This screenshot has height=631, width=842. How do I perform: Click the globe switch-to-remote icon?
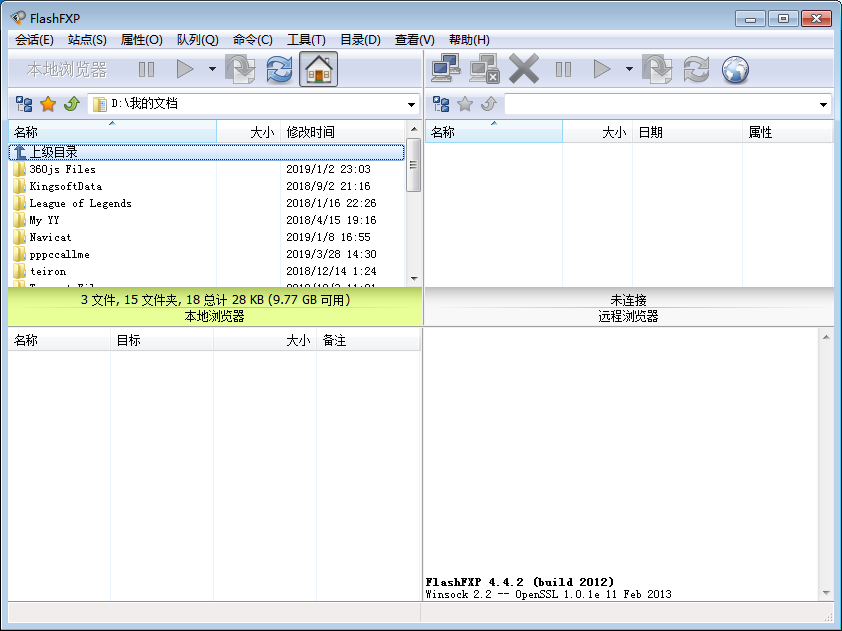tap(735, 69)
